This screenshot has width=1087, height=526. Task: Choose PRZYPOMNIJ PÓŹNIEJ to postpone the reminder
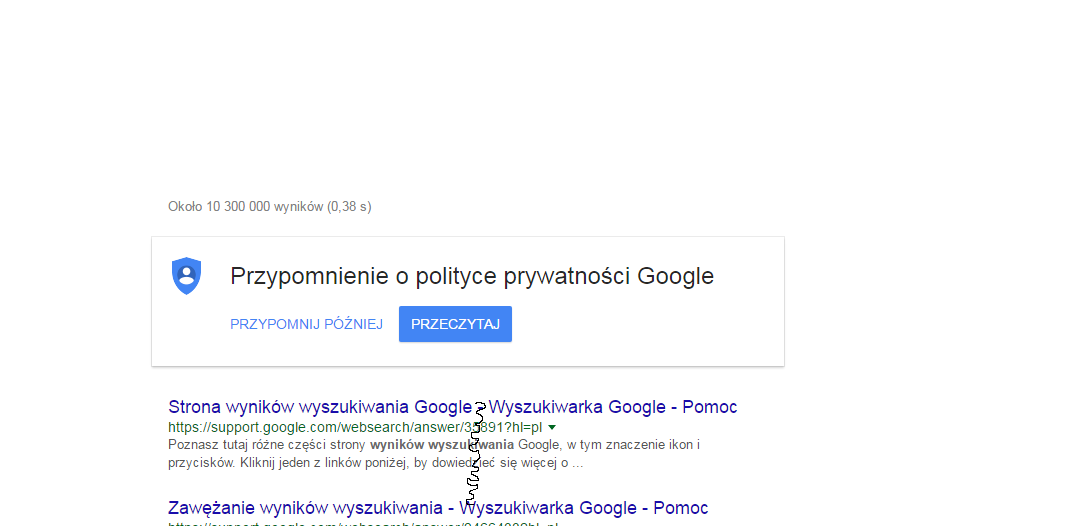(306, 325)
